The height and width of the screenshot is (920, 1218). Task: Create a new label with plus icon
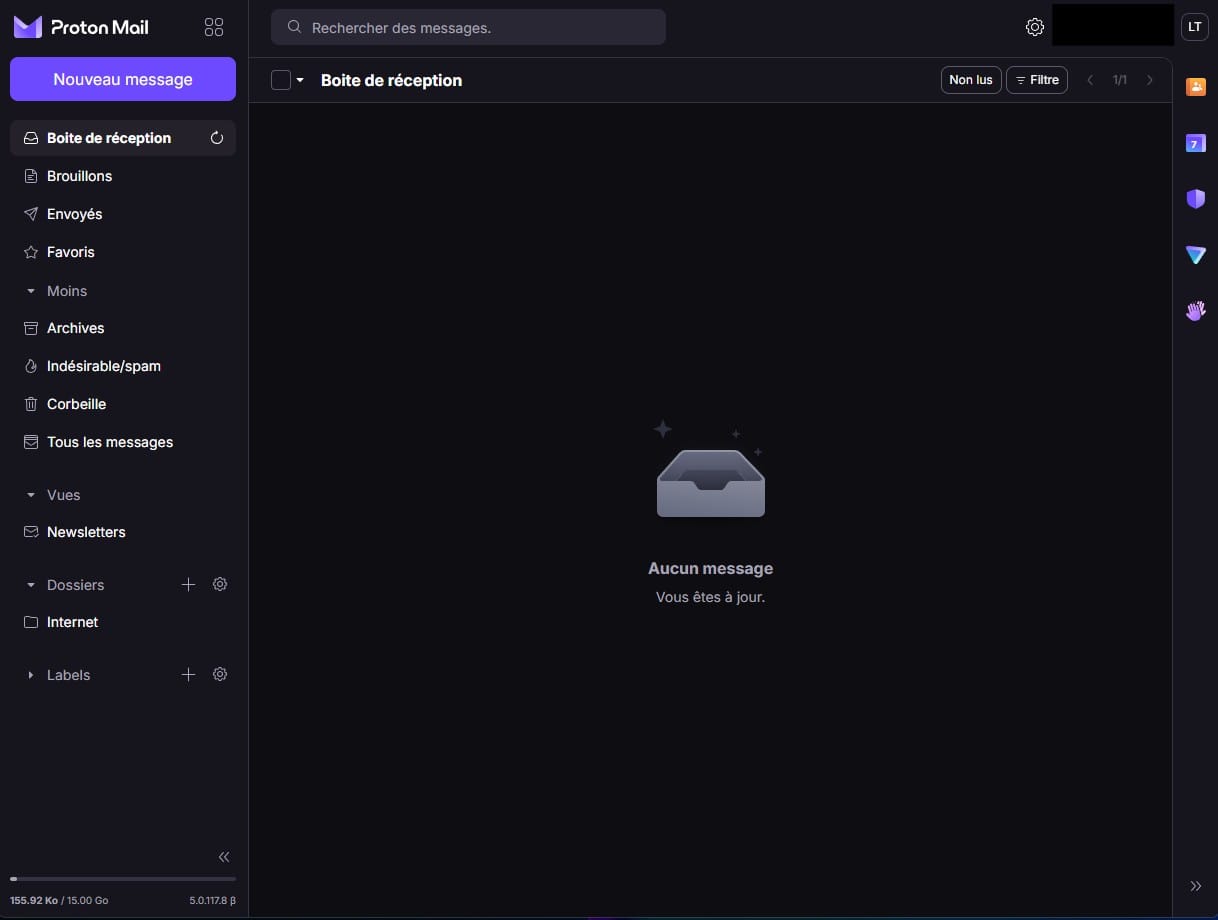point(188,674)
